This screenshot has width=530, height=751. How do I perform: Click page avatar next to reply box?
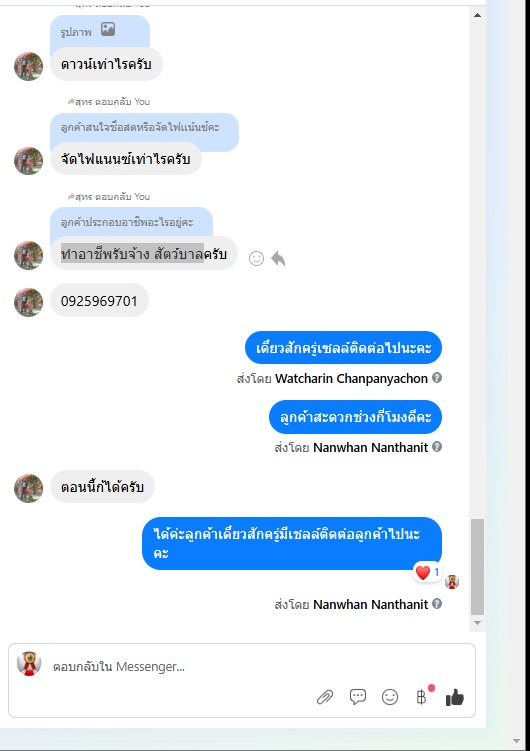click(x=29, y=663)
